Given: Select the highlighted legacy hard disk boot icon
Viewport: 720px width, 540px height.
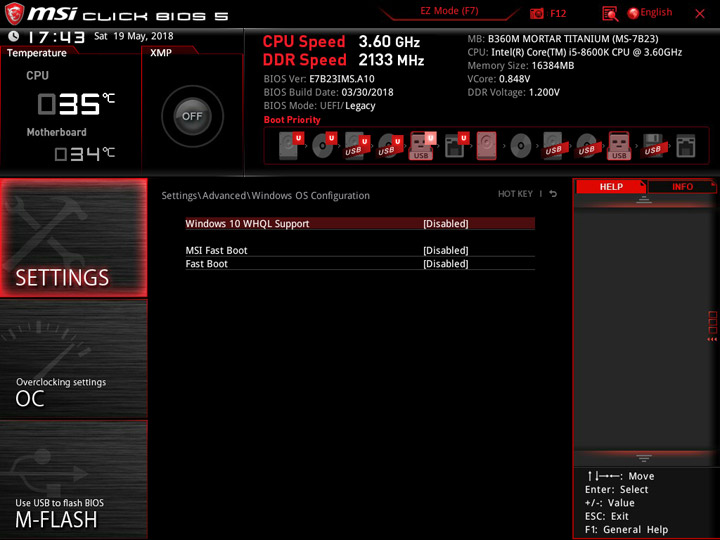Looking at the screenshot, I should pos(487,146).
